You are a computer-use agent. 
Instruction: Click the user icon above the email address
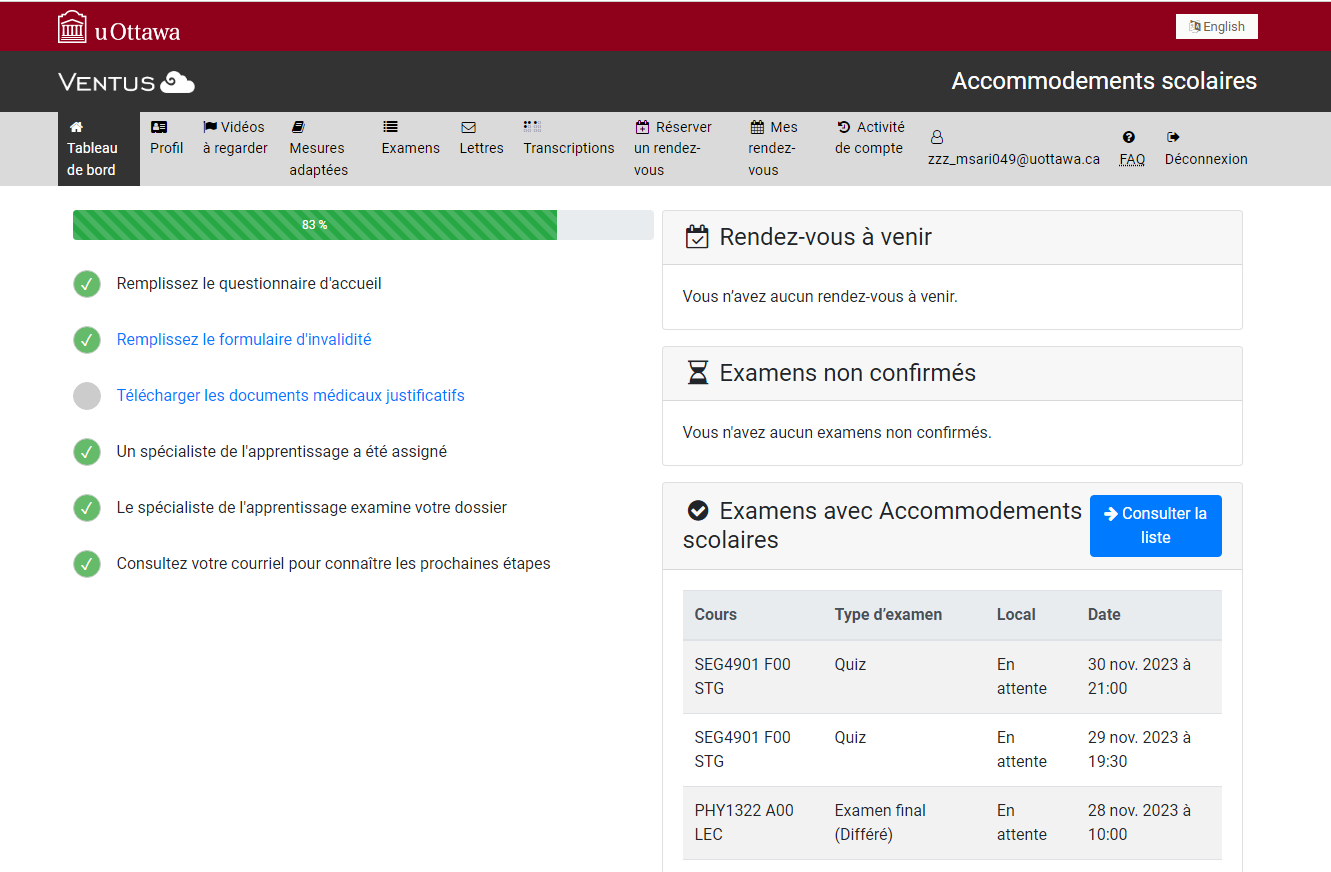[x=937, y=137]
